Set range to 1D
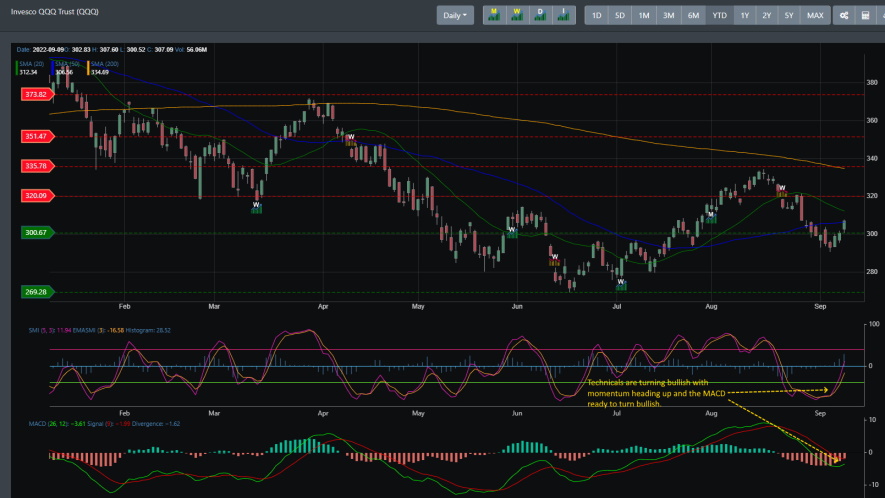 597,15
